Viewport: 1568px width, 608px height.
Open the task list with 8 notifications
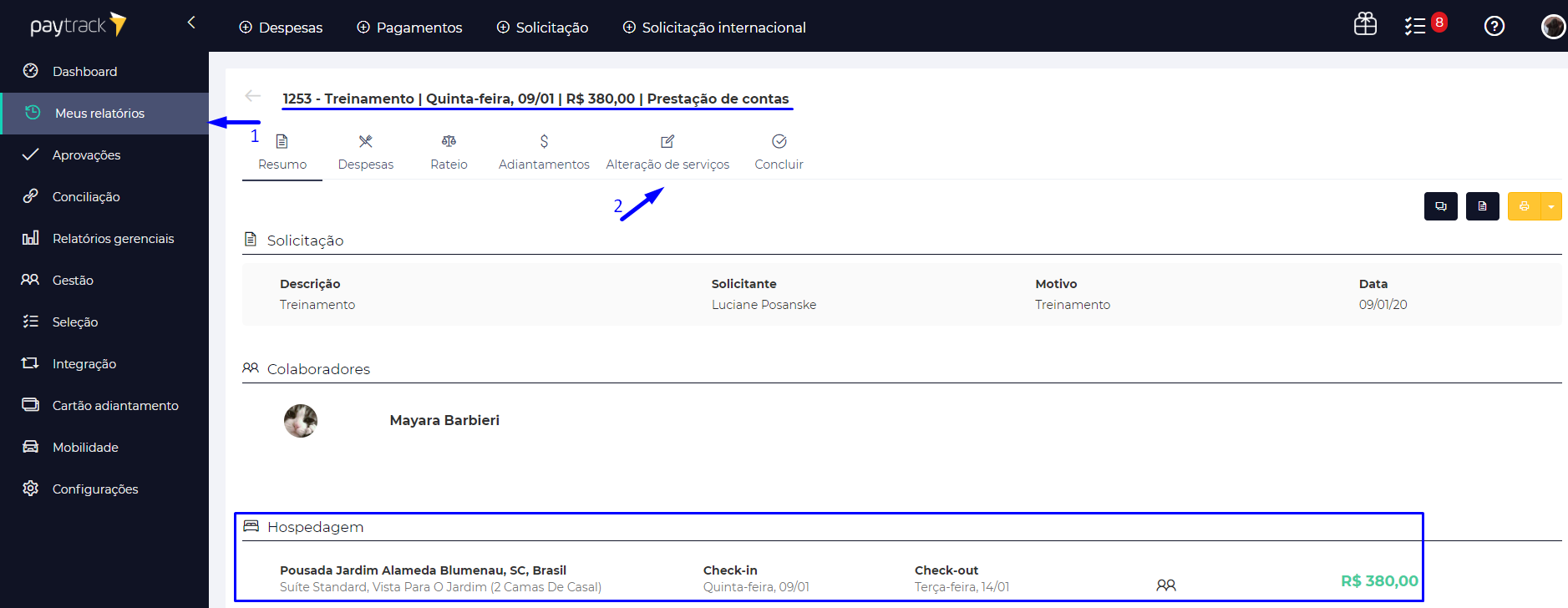click(1424, 25)
